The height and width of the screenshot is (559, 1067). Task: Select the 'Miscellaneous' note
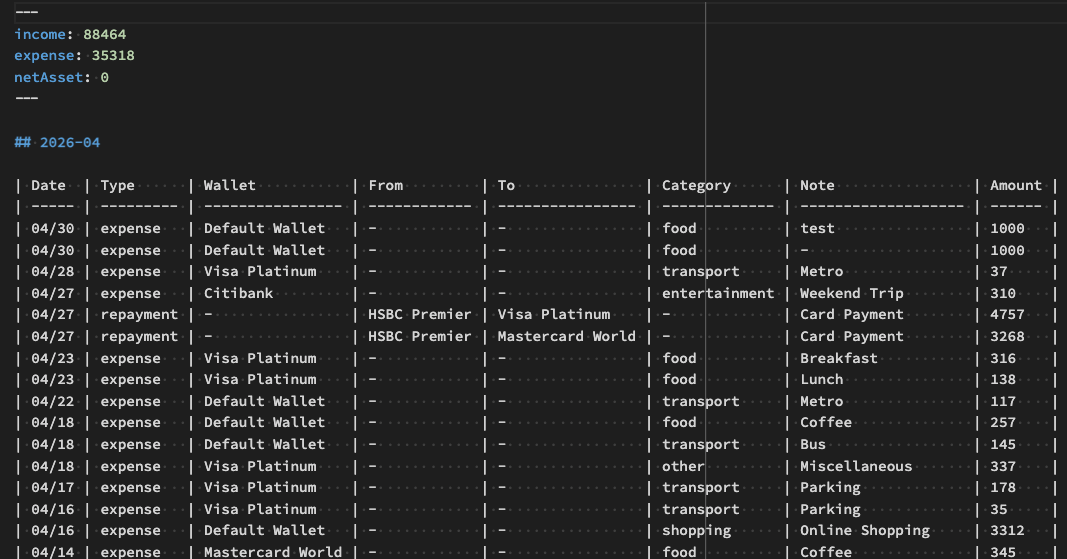click(x=856, y=466)
